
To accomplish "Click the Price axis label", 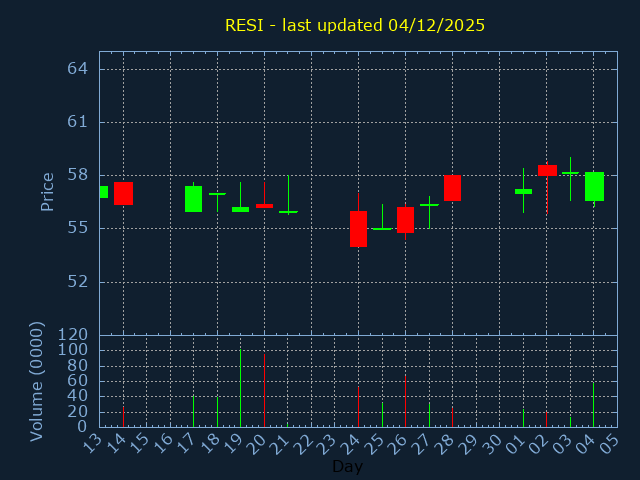I will (47, 191).
